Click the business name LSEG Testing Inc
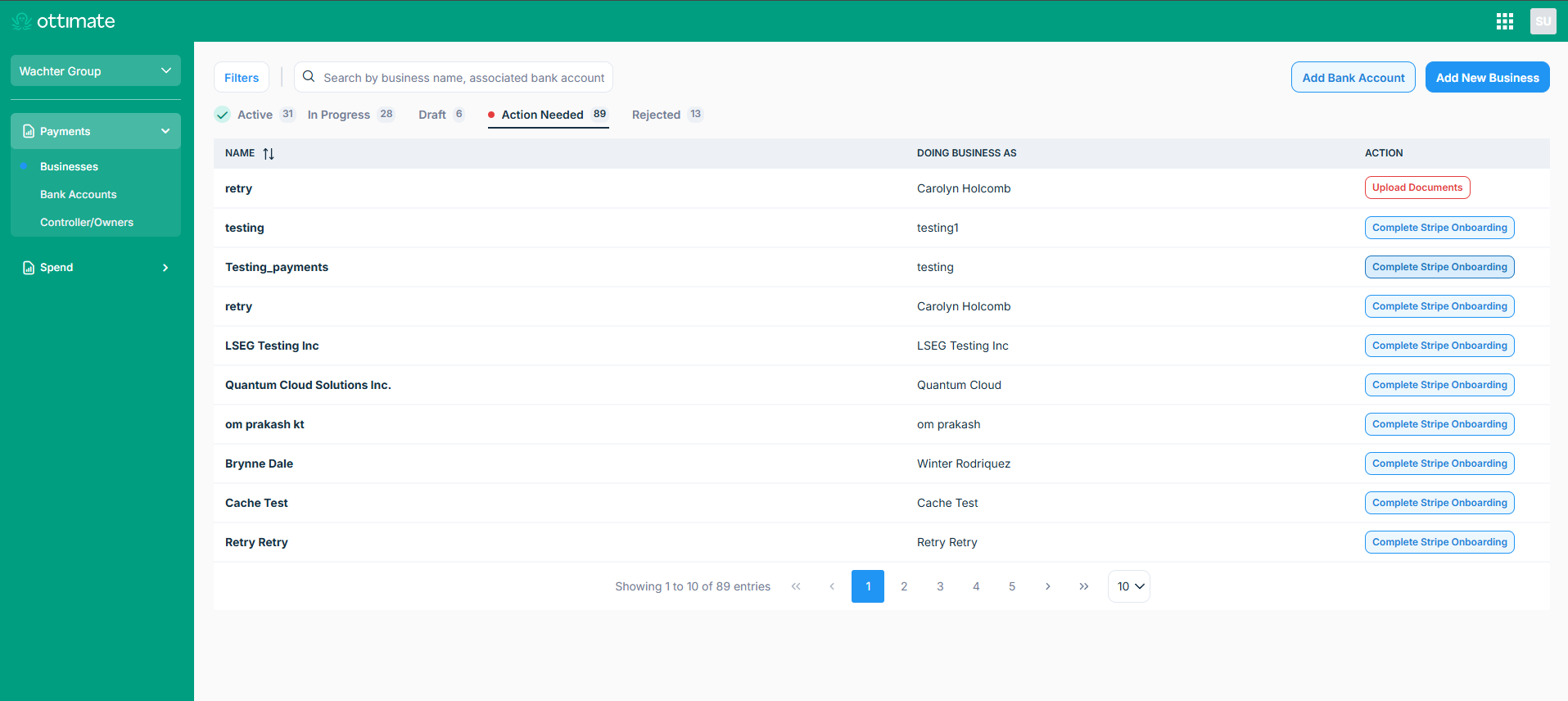The height and width of the screenshot is (701, 1568). tap(272, 346)
